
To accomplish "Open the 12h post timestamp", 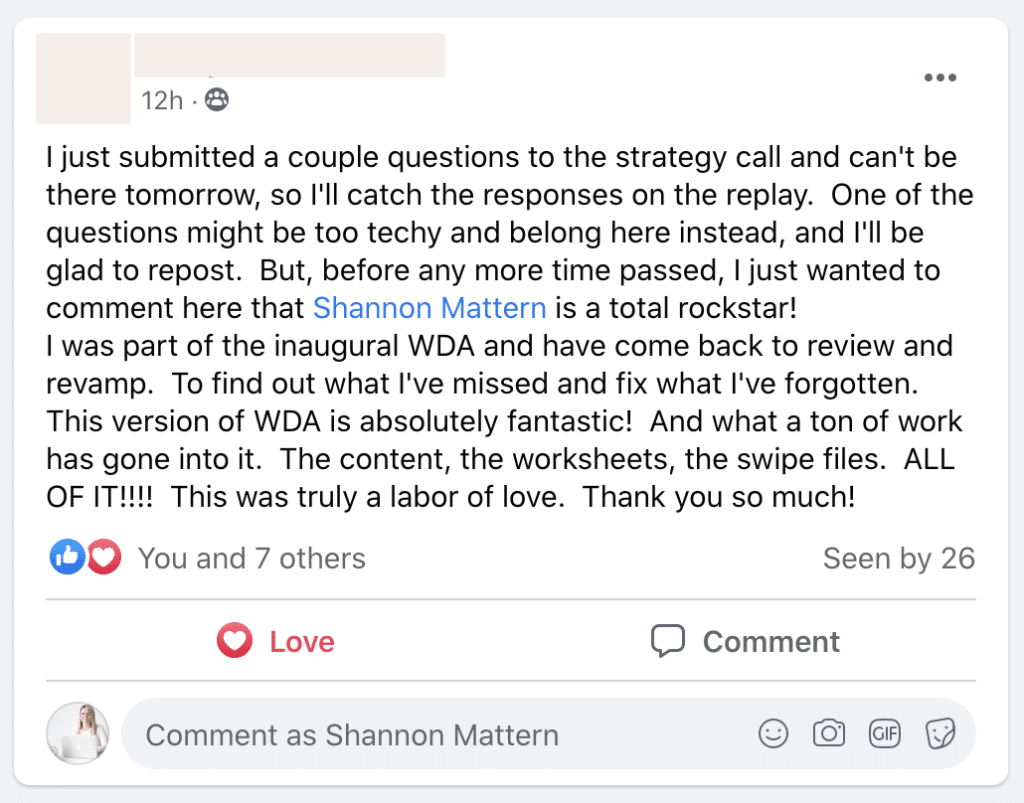I will click(161, 100).
